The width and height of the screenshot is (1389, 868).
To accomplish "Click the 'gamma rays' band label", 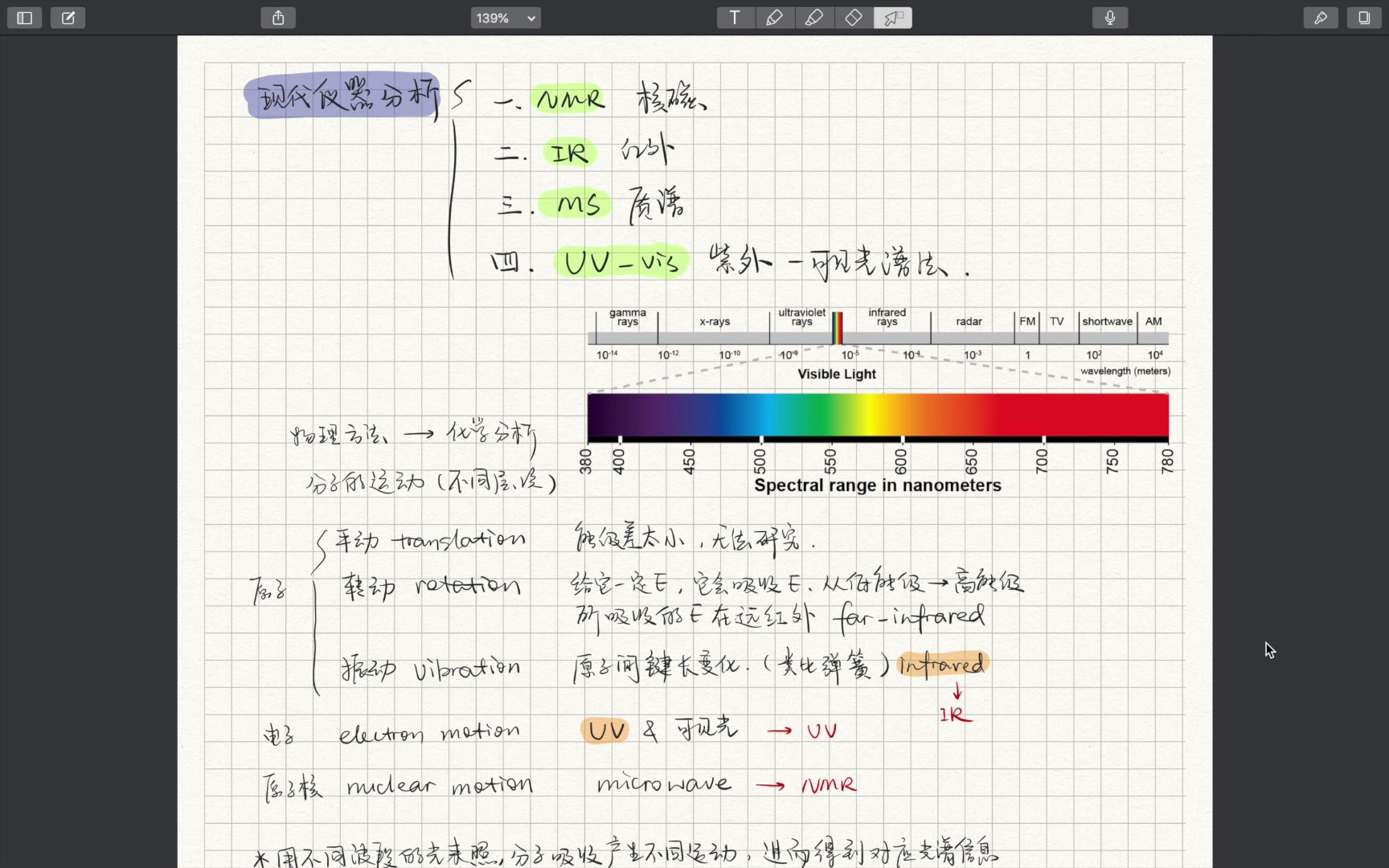I will point(627,317).
